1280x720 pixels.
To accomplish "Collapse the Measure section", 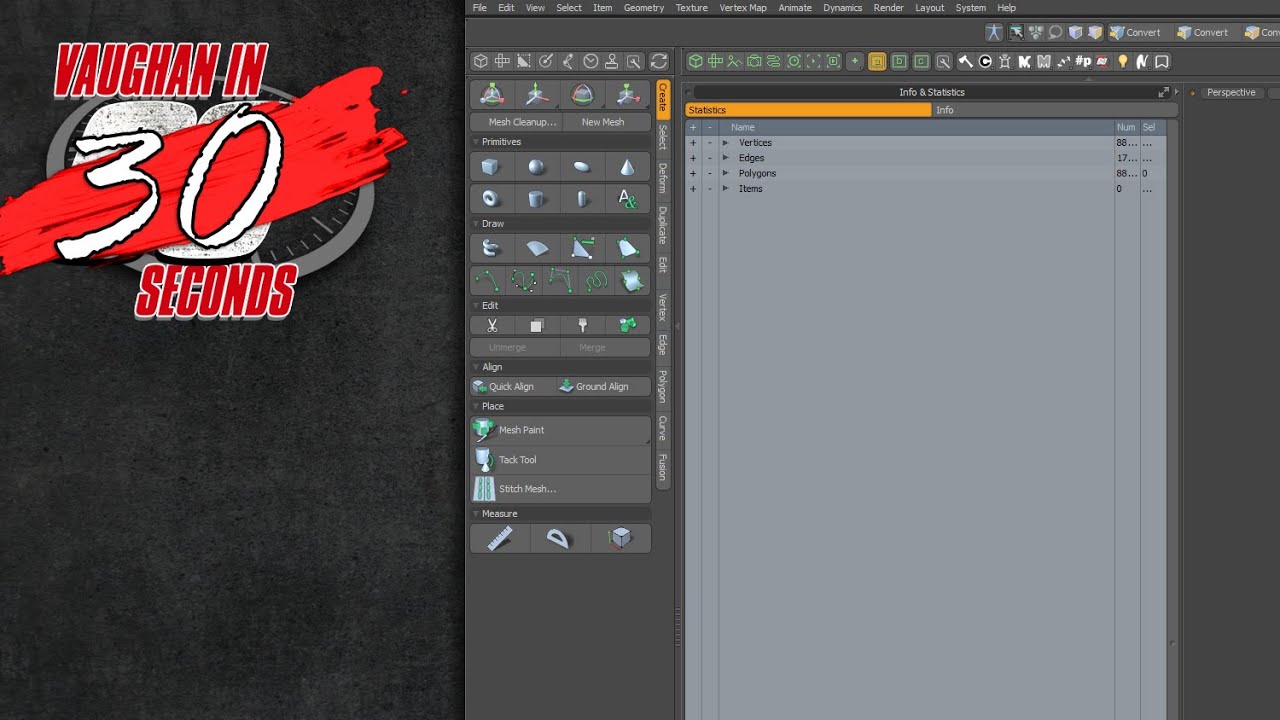I will pos(476,514).
